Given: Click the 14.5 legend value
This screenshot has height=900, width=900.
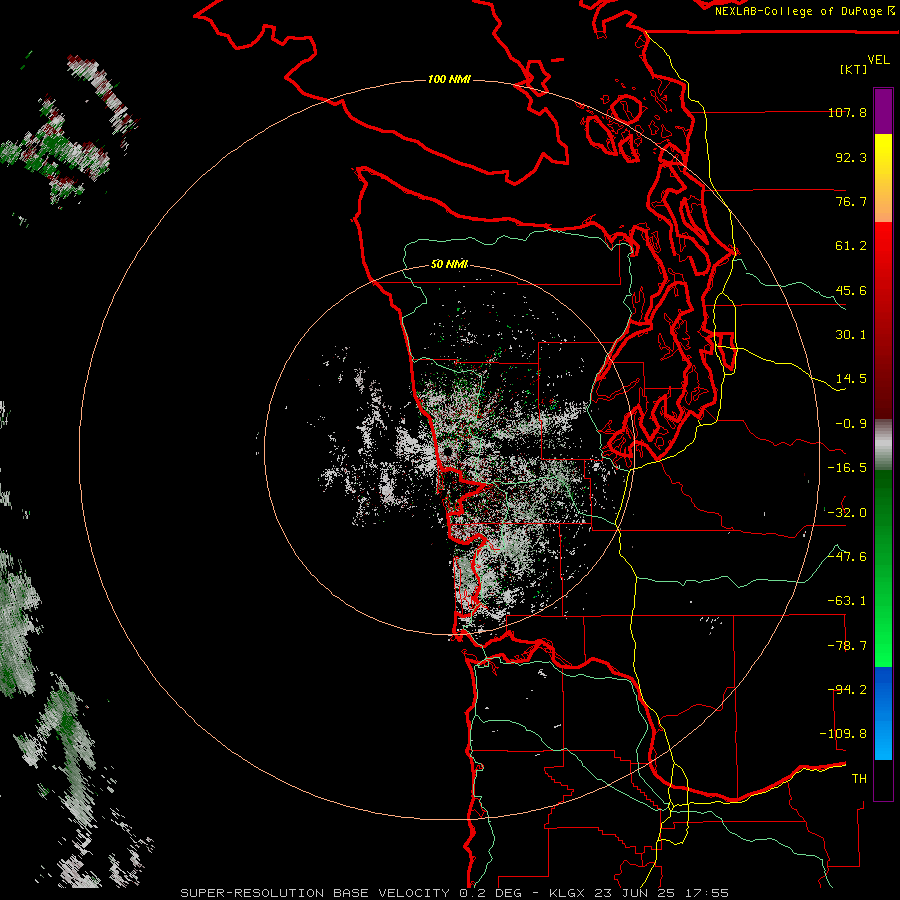Looking at the screenshot, I should 851,379.
